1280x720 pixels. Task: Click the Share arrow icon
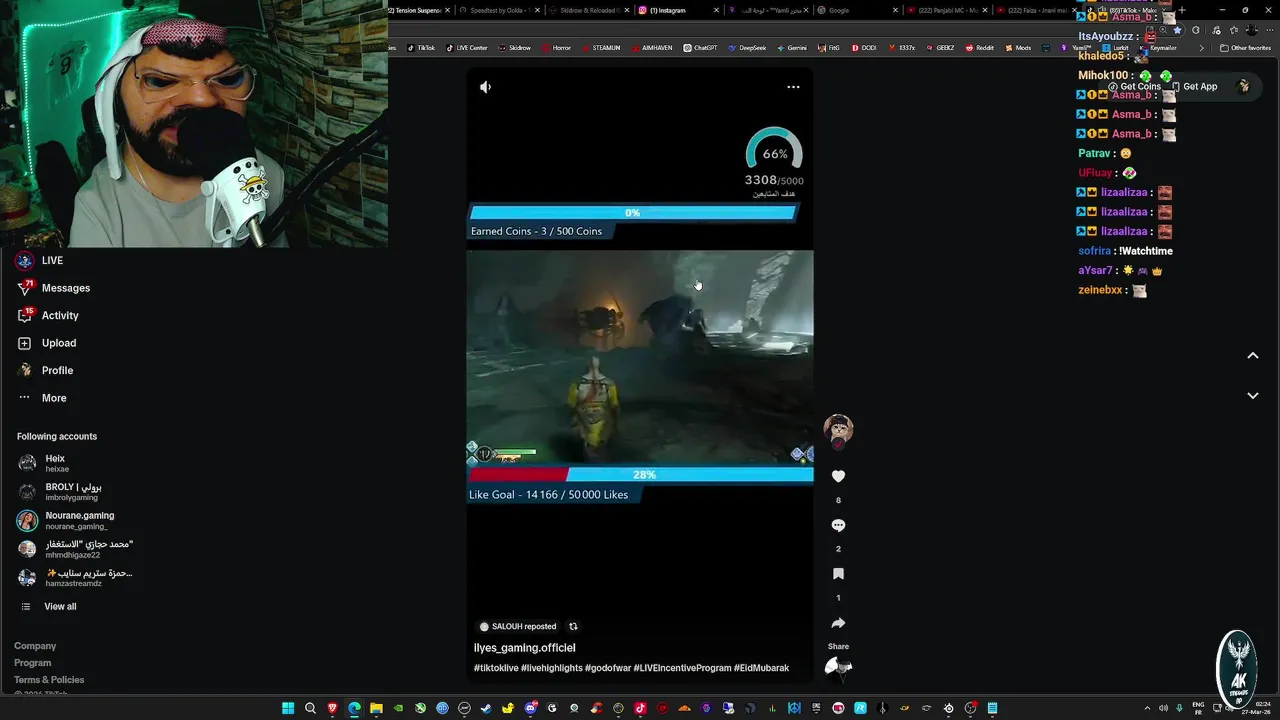(x=838, y=623)
